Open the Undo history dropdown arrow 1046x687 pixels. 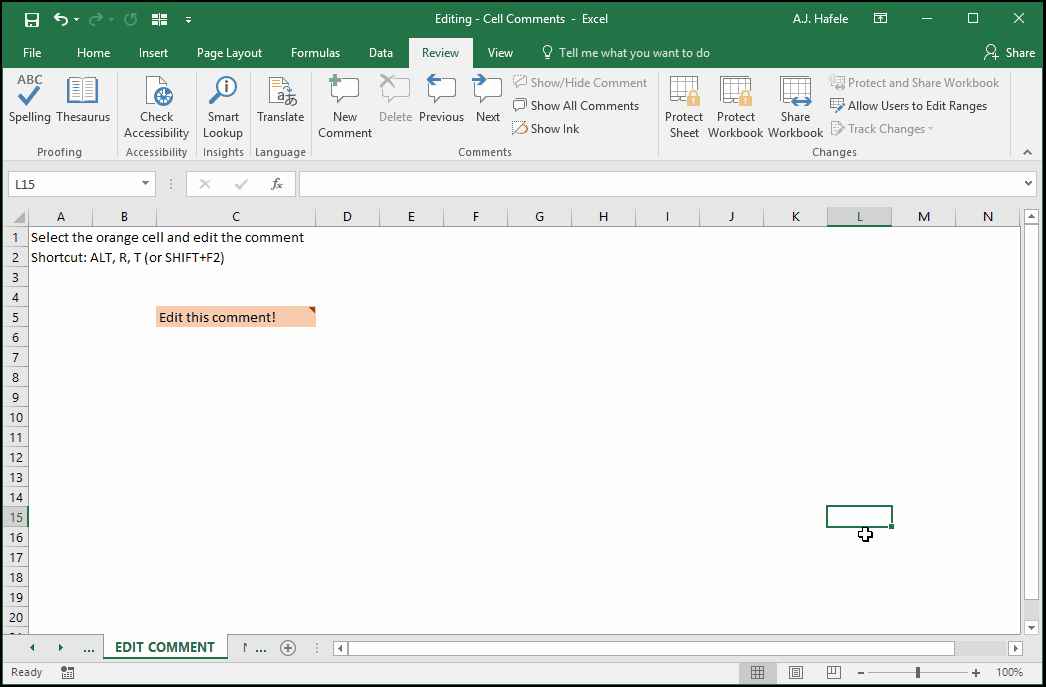pyautogui.click(x=77, y=20)
